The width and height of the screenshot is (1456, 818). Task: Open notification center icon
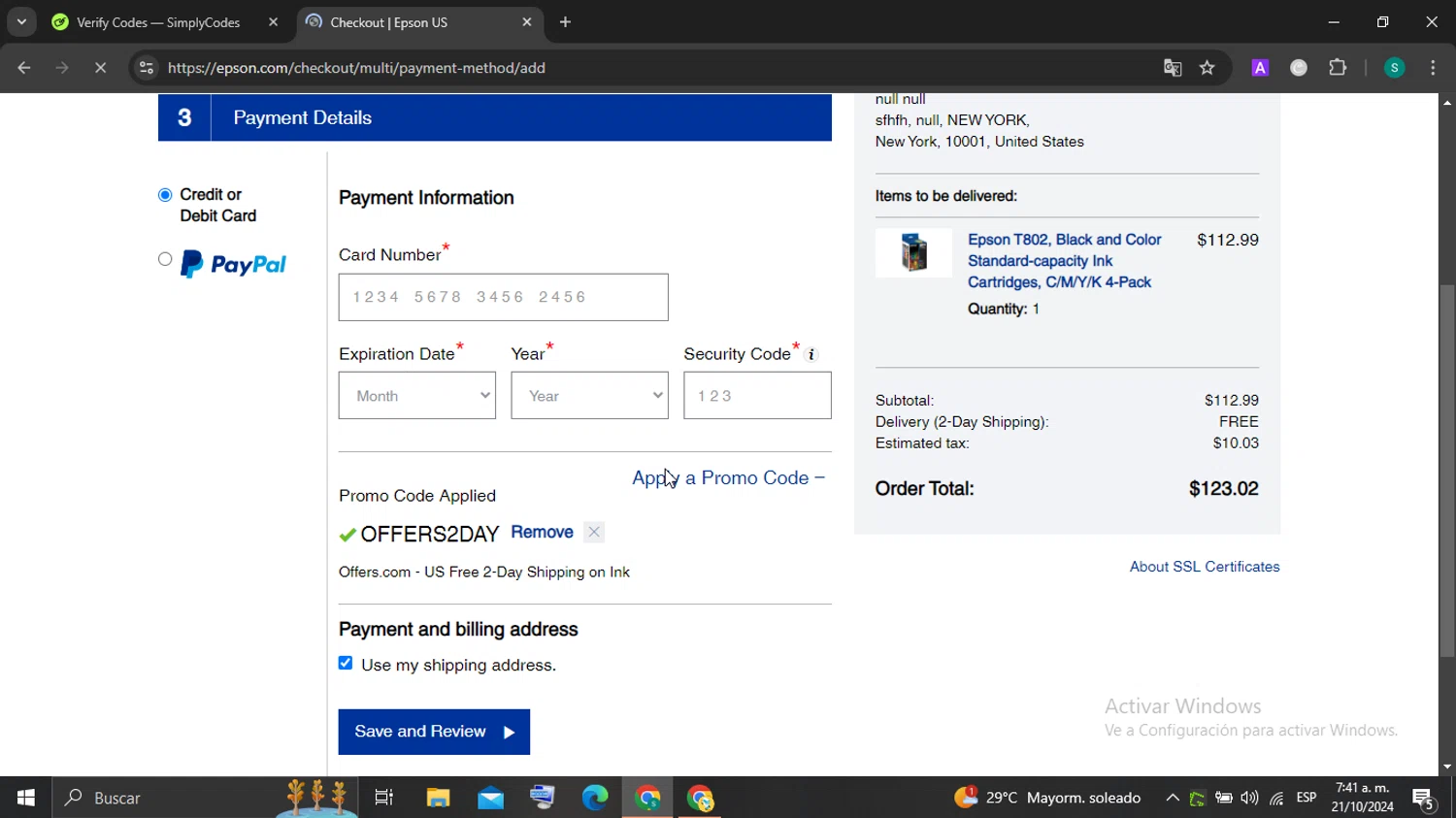[x=1424, y=798]
